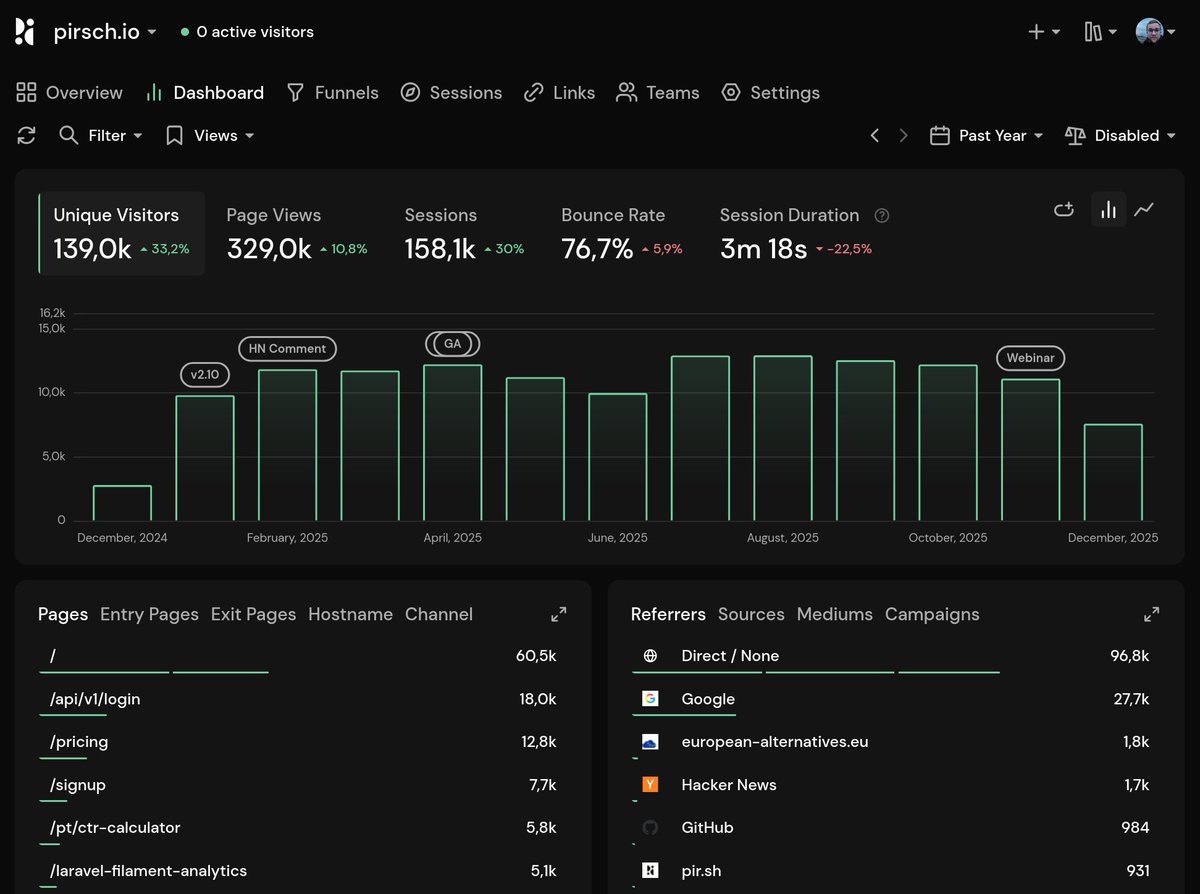Click the Pirsch logo
The width and height of the screenshot is (1200, 894).
coord(24,31)
